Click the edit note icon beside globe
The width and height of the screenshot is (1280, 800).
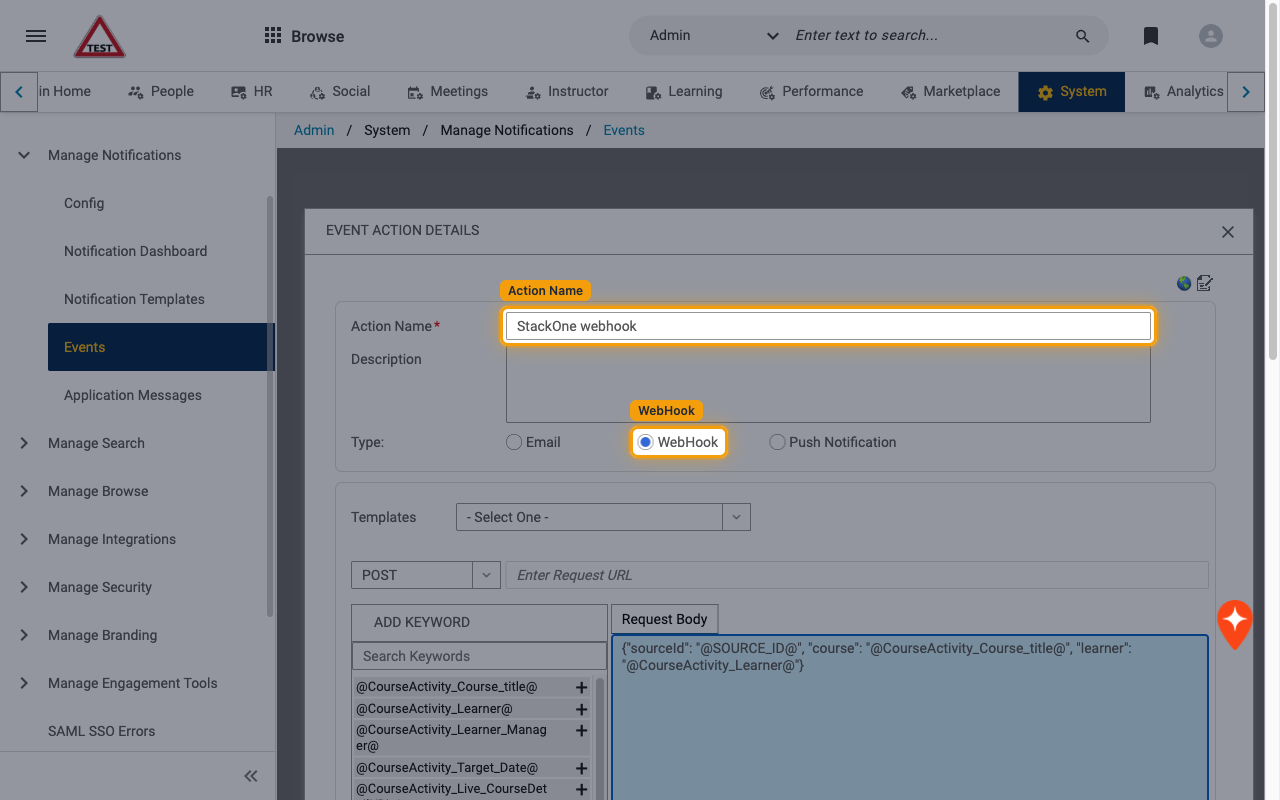click(x=1205, y=283)
